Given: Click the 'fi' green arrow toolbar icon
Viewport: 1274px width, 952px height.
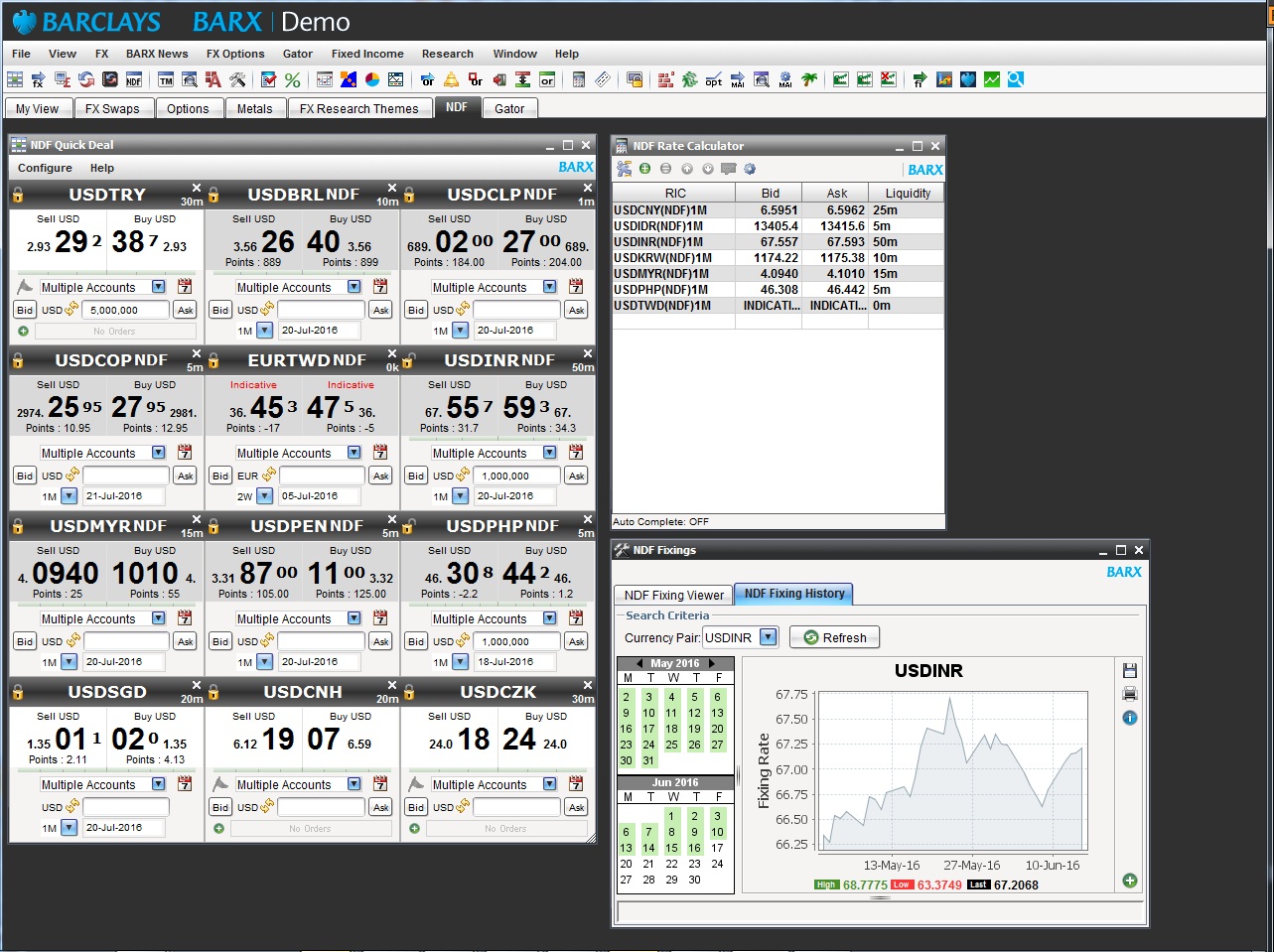Looking at the screenshot, I should pos(920,79).
